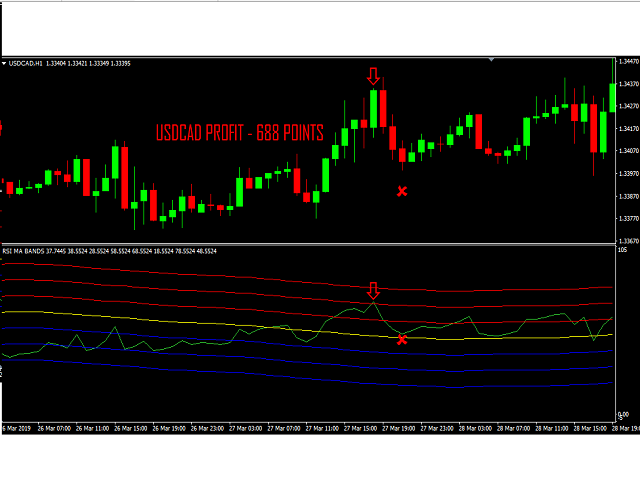Click the gray chart shift triangle marker
640x480 pixels.
pyautogui.click(x=491, y=60)
